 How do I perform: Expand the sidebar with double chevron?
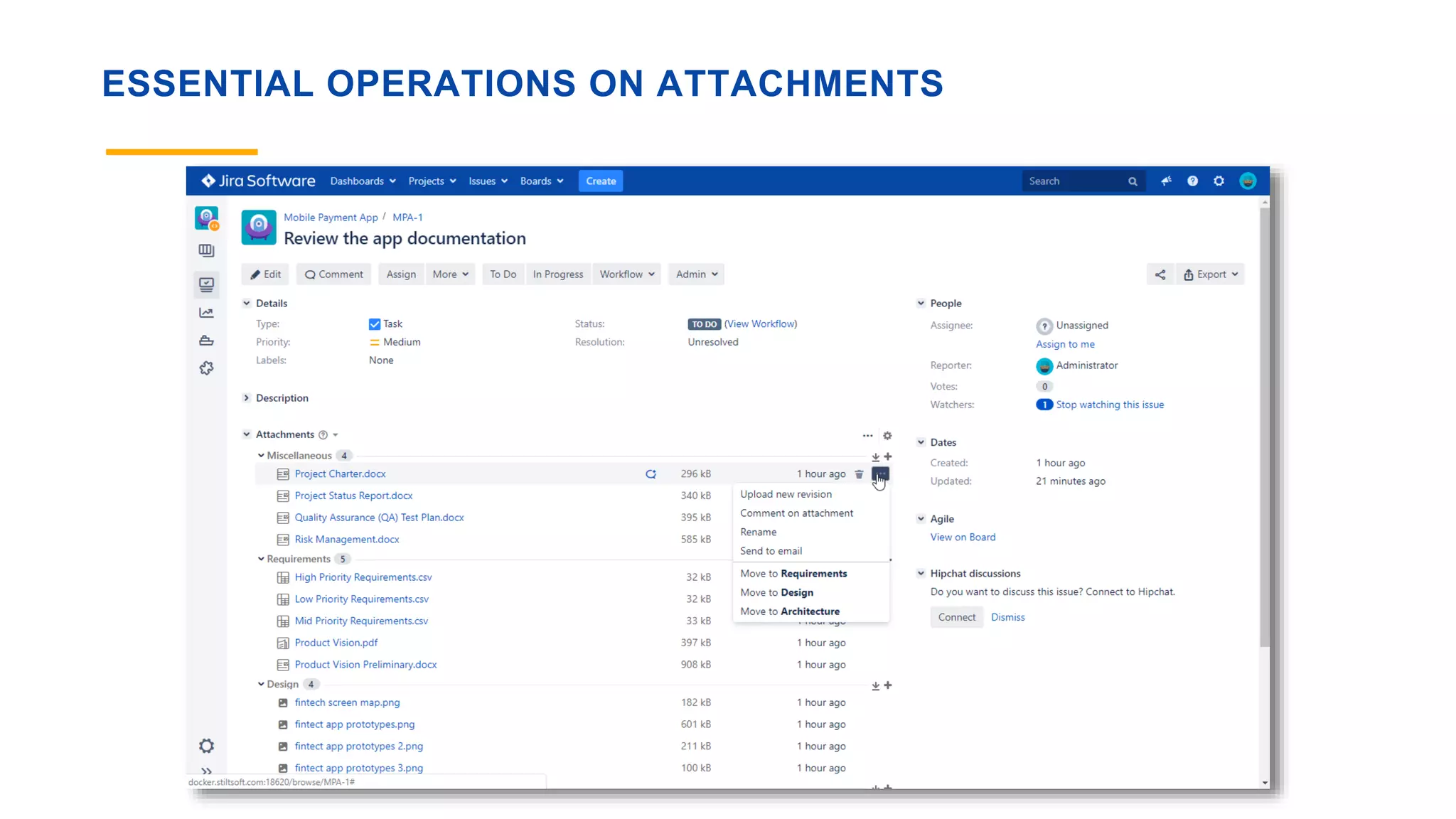click(x=206, y=771)
